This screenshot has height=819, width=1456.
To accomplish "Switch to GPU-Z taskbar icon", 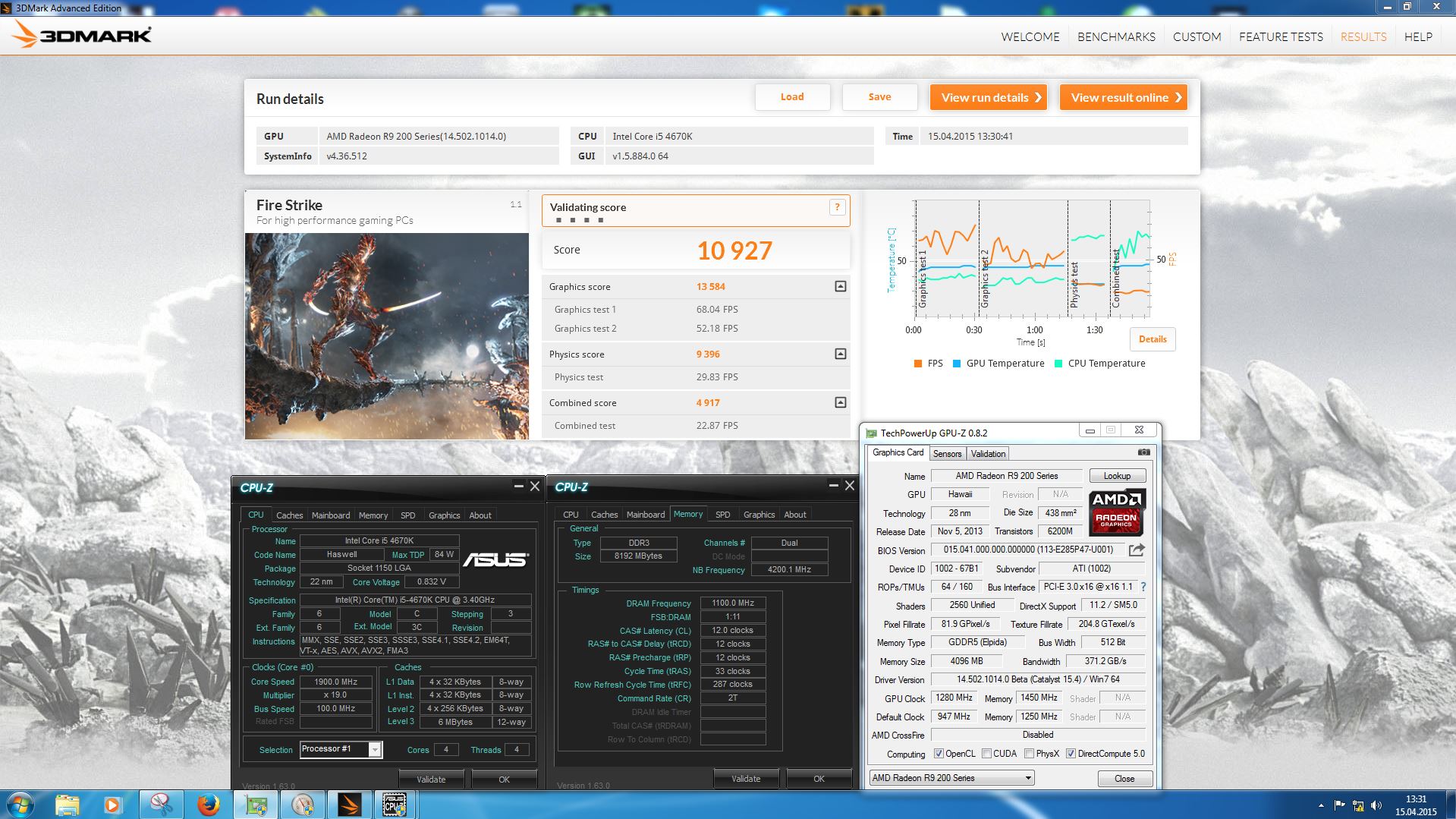I will [255, 805].
